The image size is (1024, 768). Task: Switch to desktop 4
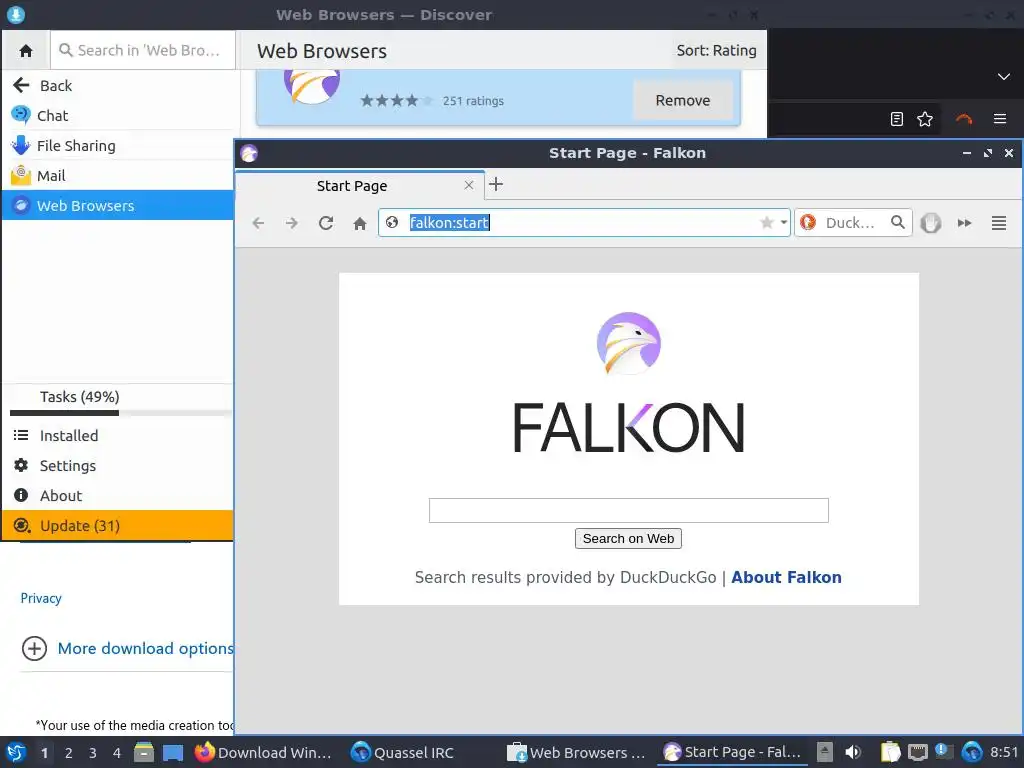pyautogui.click(x=117, y=753)
